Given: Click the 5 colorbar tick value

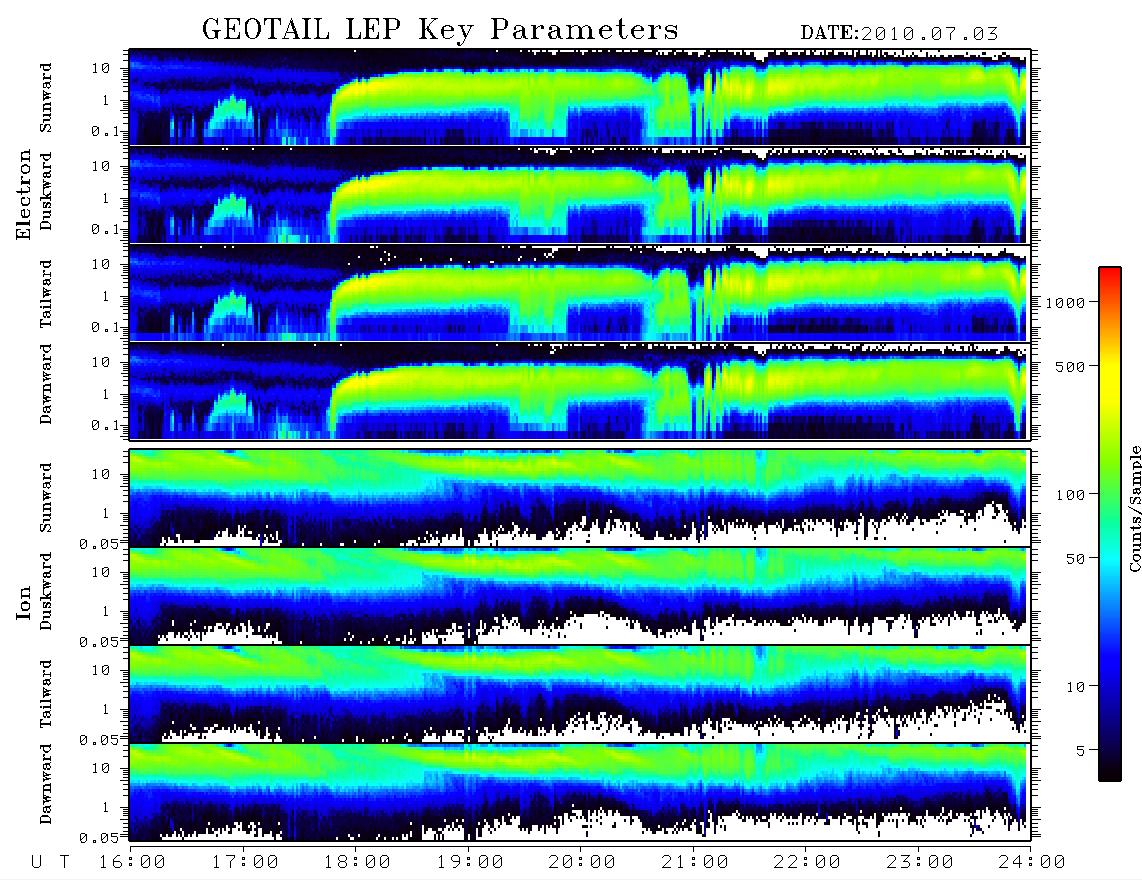Looking at the screenshot, I should click(1081, 750).
